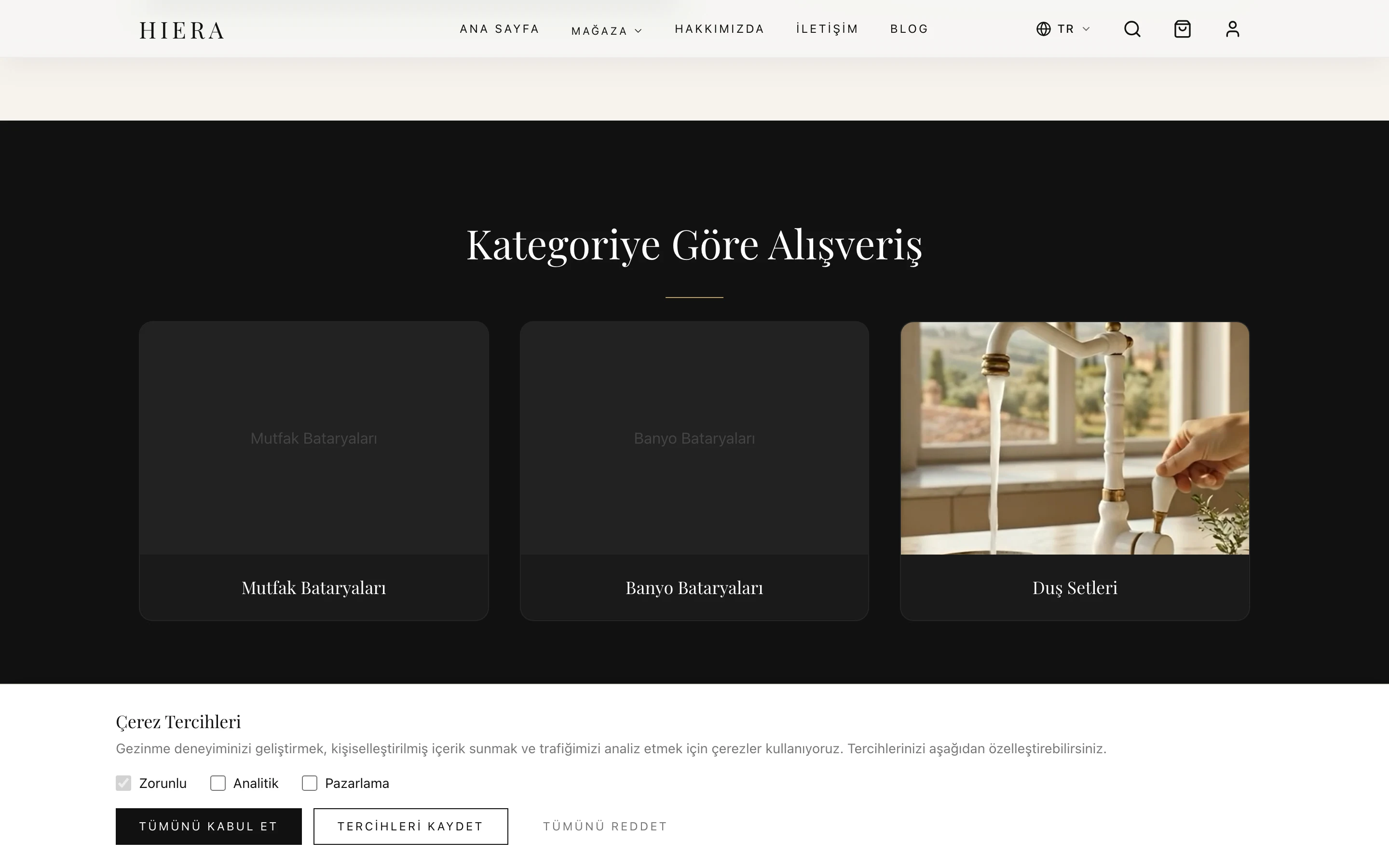Click the Kategoriye Göre Alışveriş heading
The height and width of the screenshot is (868, 1389).
[694, 245]
